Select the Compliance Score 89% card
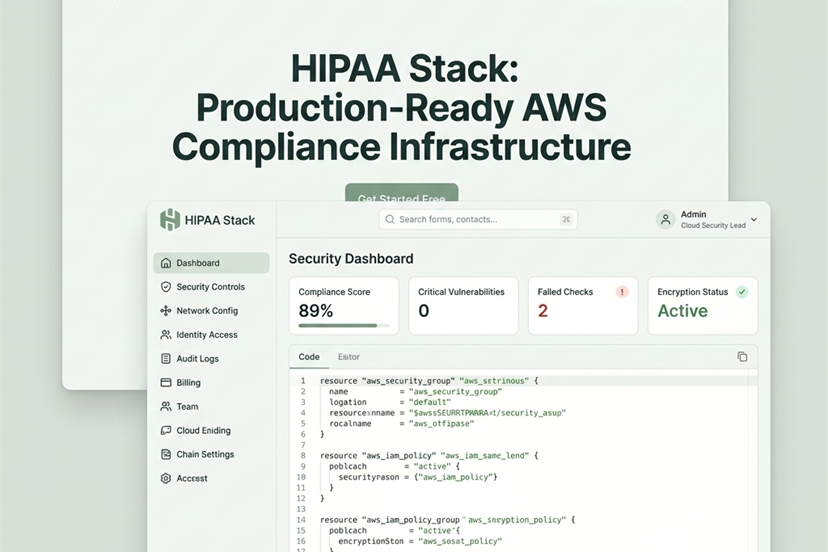This screenshot has height=552, width=828. click(x=344, y=305)
